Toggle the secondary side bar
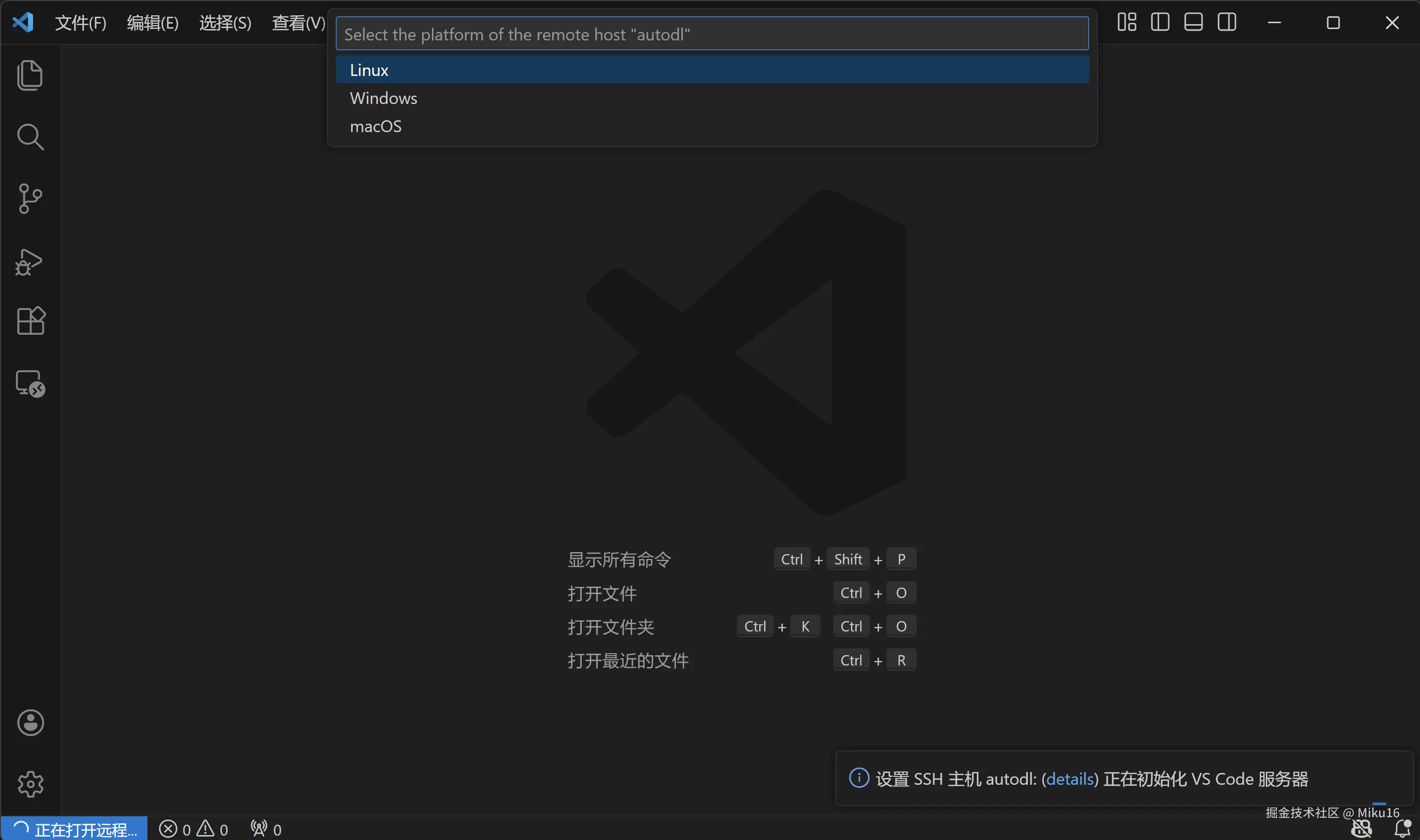 1226,22
